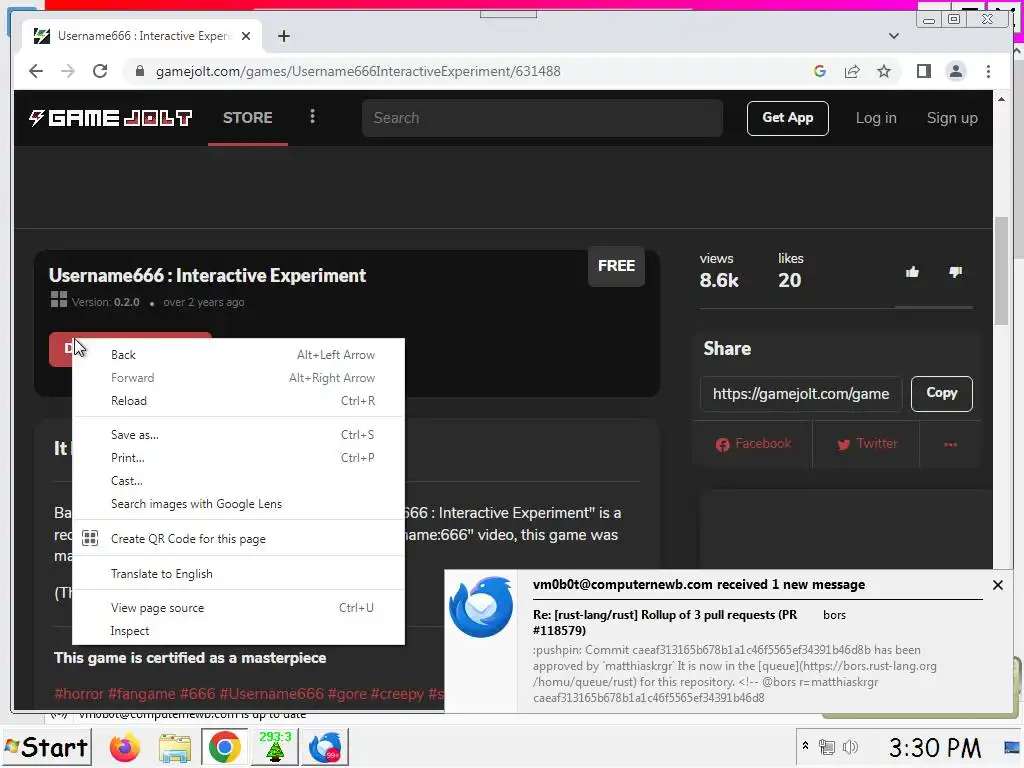The width and height of the screenshot is (1024, 768).
Task: Open Chrome three-dot menu
Action: pyautogui.click(x=988, y=71)
